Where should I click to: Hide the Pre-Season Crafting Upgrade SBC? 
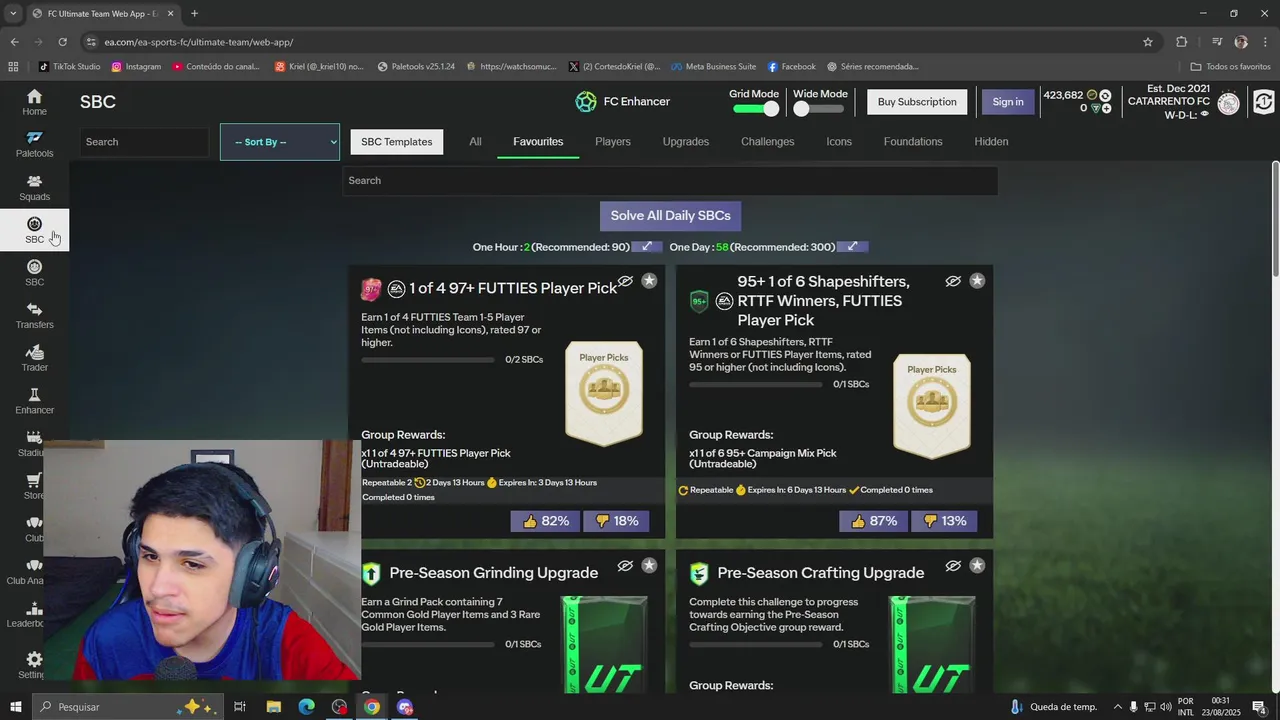tap(953, 565)
